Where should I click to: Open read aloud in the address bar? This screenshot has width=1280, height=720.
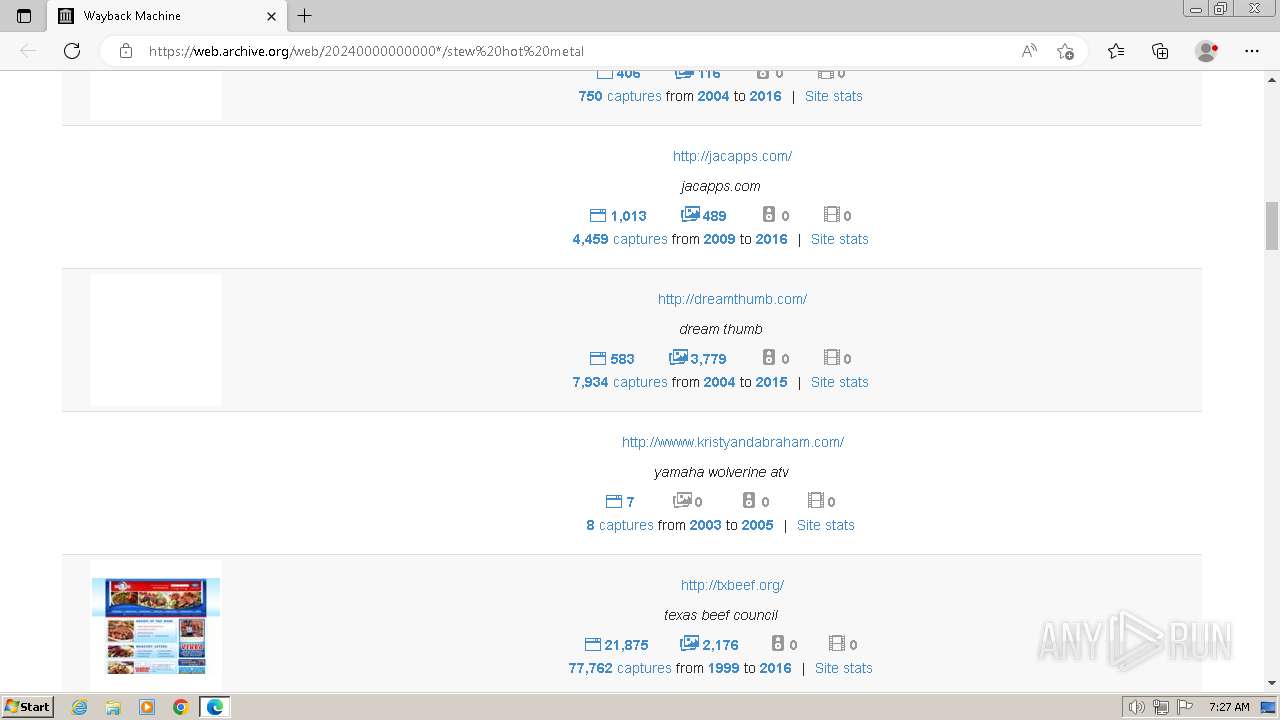[x=1029, y=51]
